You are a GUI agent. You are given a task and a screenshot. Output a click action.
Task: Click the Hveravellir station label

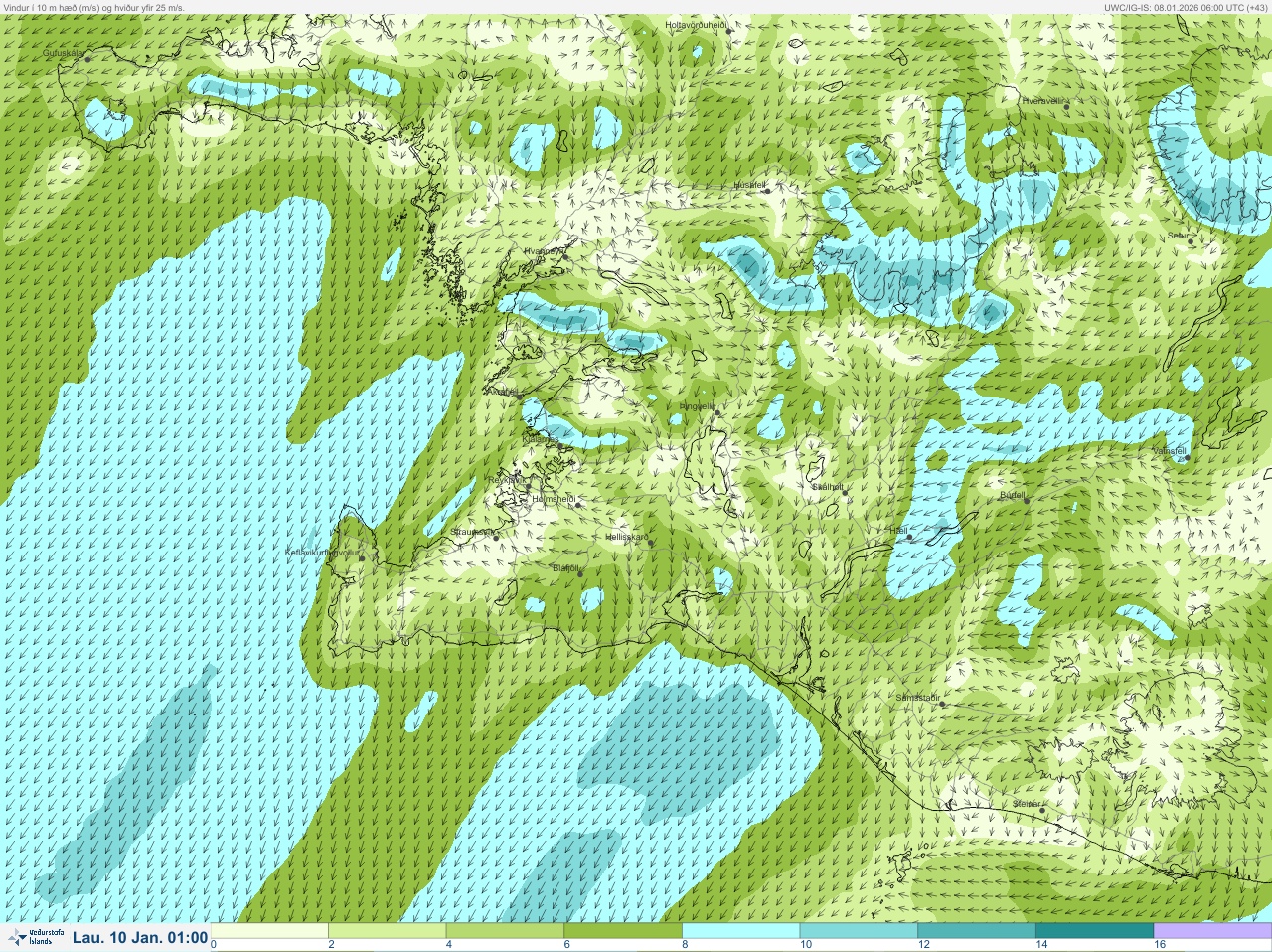click(1042, 100)
